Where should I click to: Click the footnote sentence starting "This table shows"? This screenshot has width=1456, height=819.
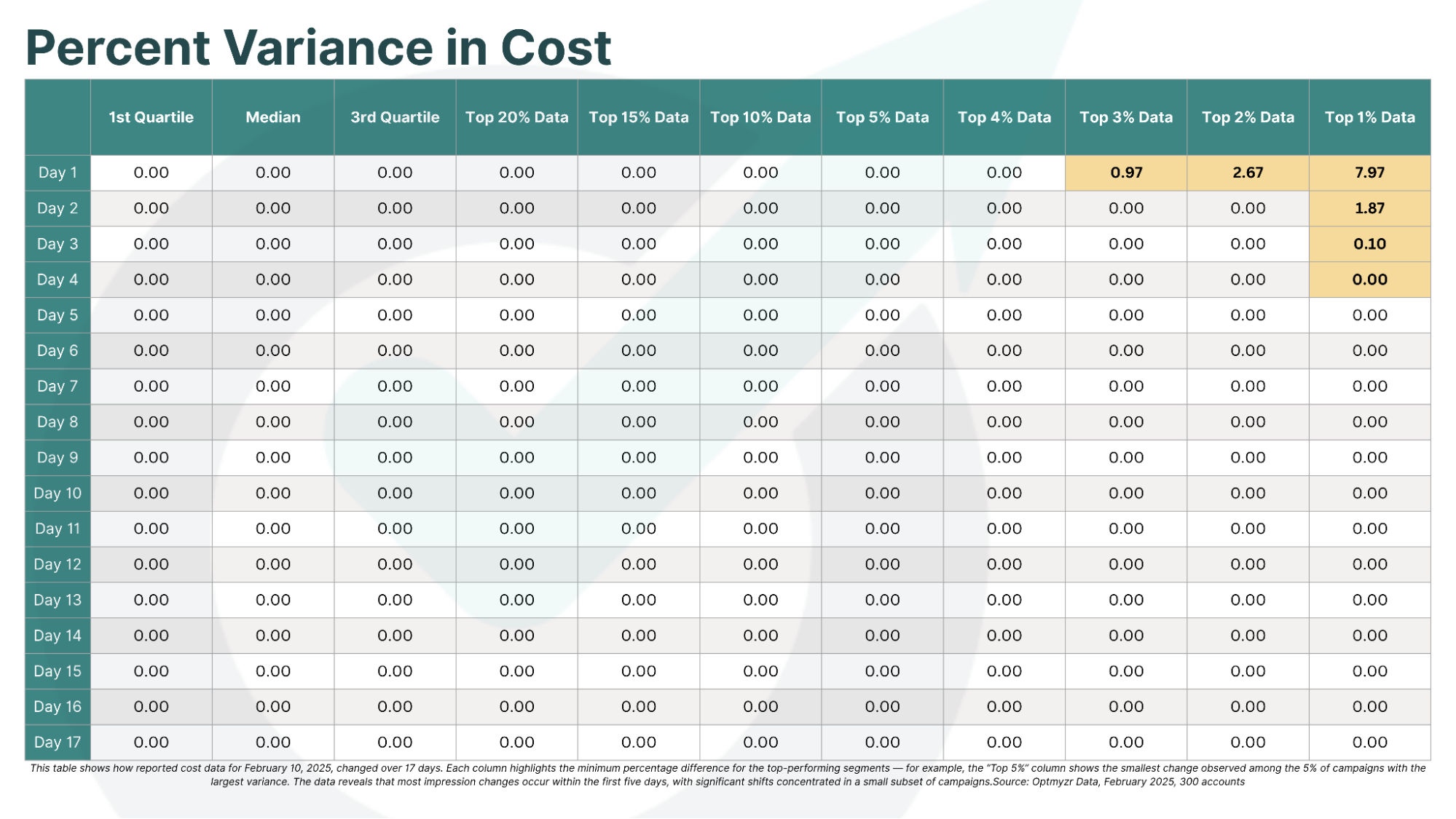(236, 768)
